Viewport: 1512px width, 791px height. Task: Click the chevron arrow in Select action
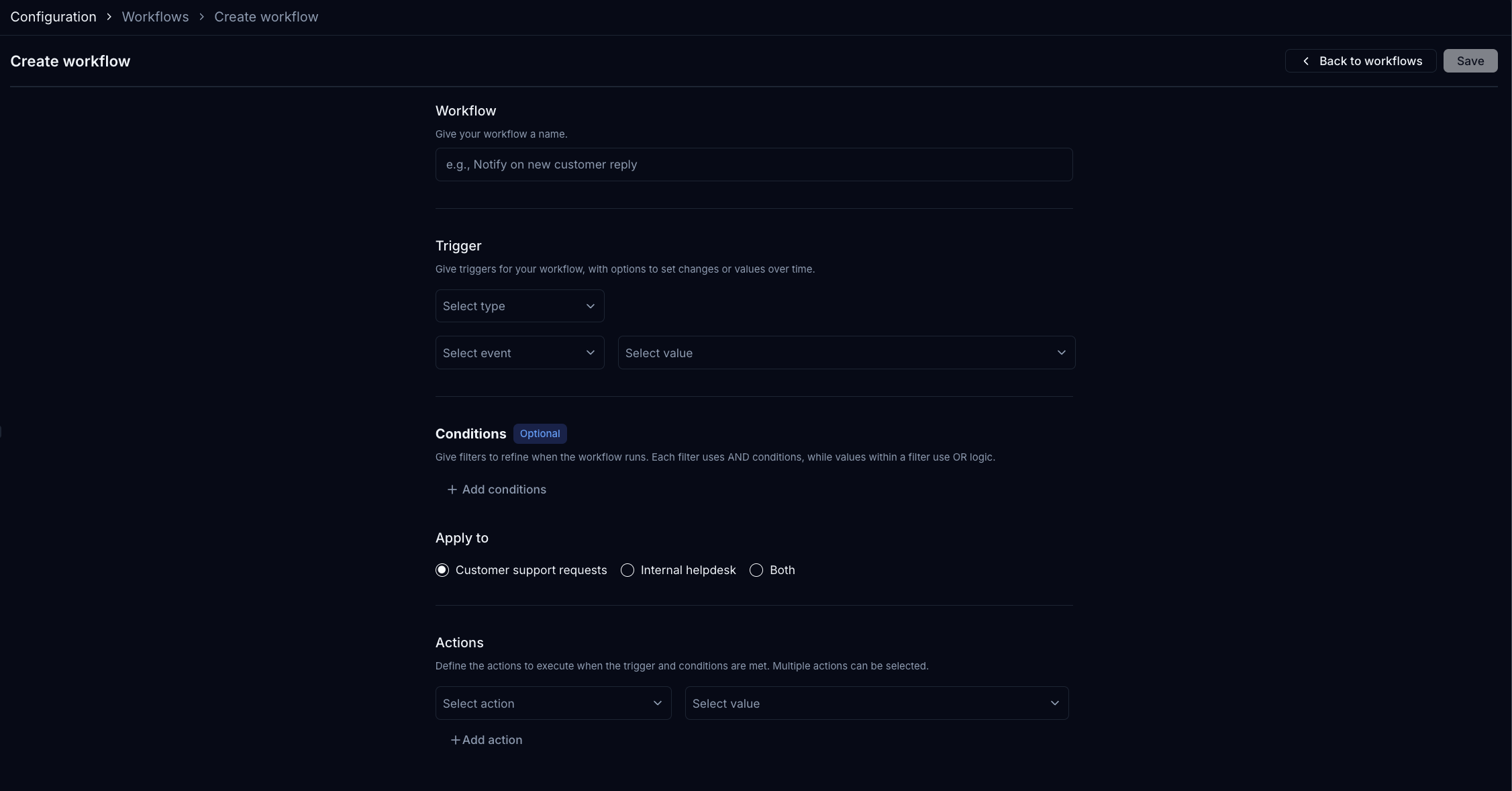(x=658, y=704)
